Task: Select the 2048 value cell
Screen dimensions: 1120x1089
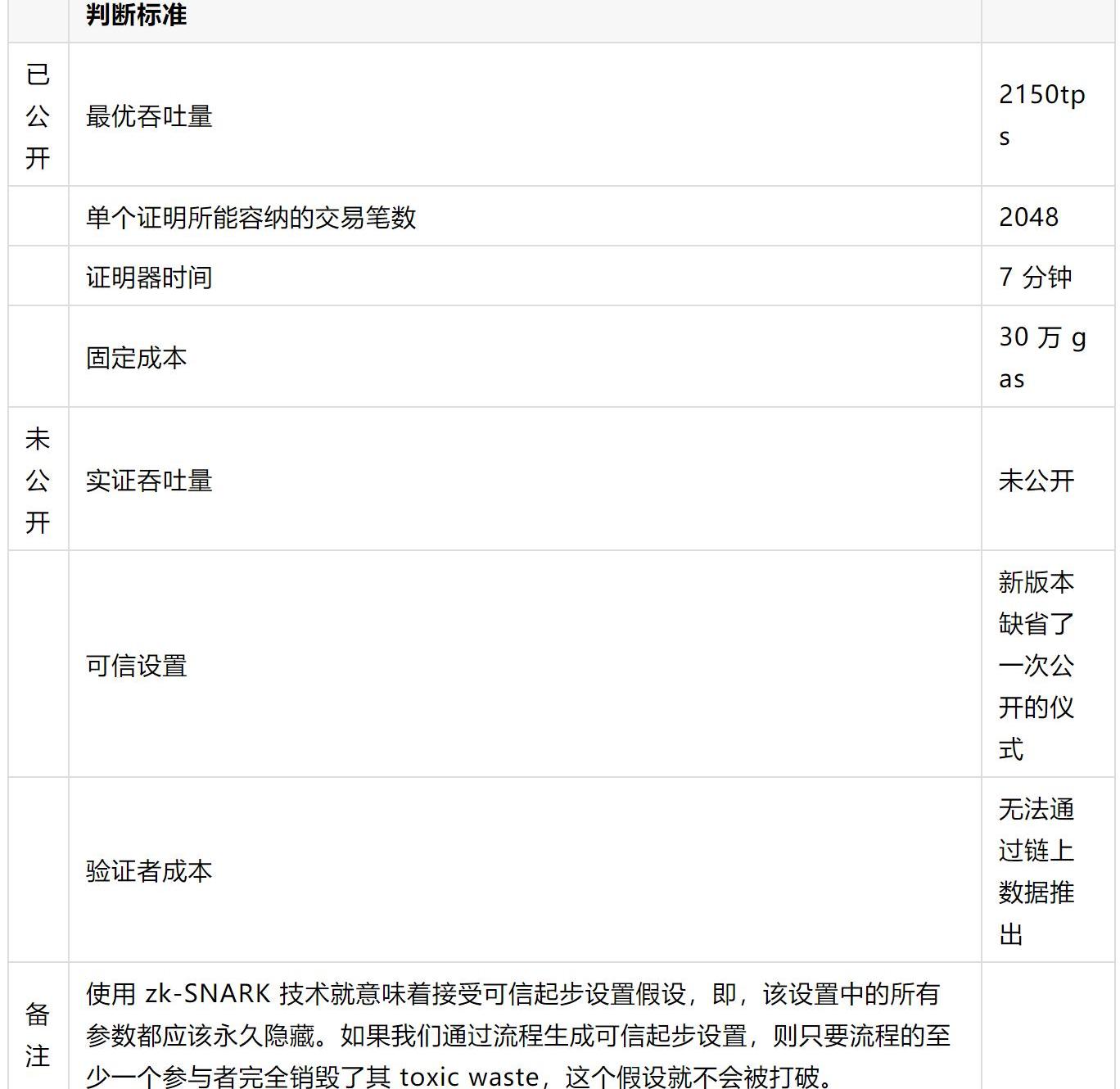Action: click(x=1028, y=217)
